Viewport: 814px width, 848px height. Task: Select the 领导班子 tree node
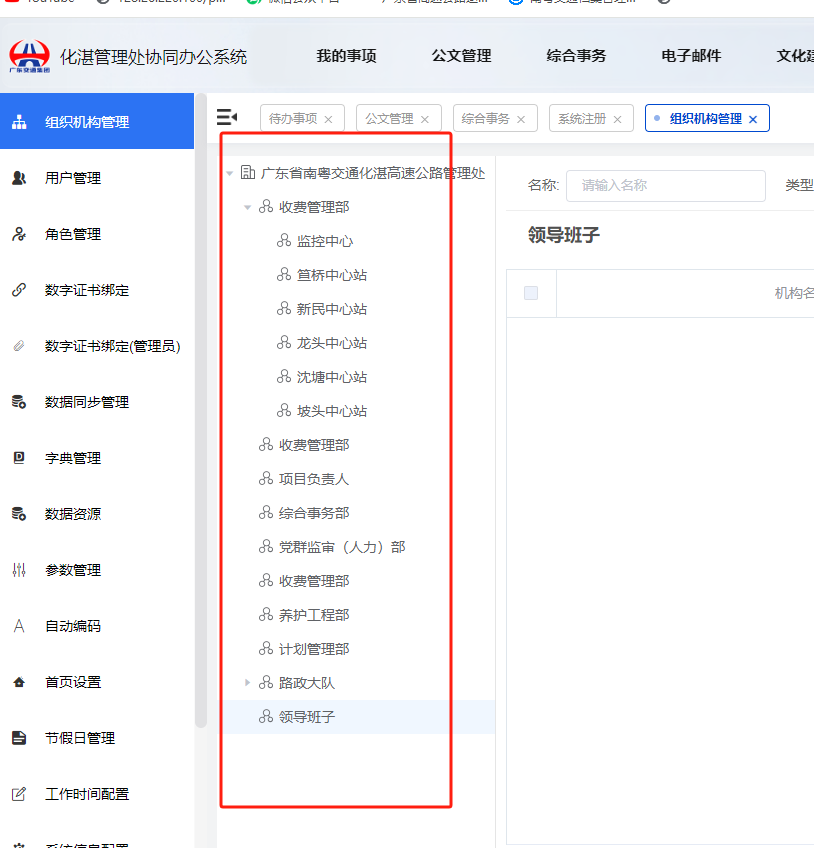(307, 717)
